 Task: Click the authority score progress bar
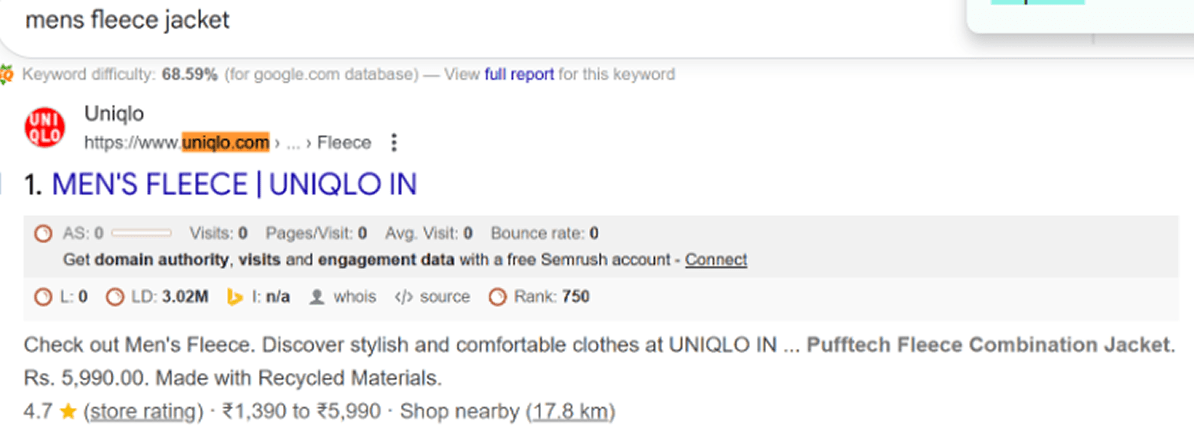(x=141, y=234)
